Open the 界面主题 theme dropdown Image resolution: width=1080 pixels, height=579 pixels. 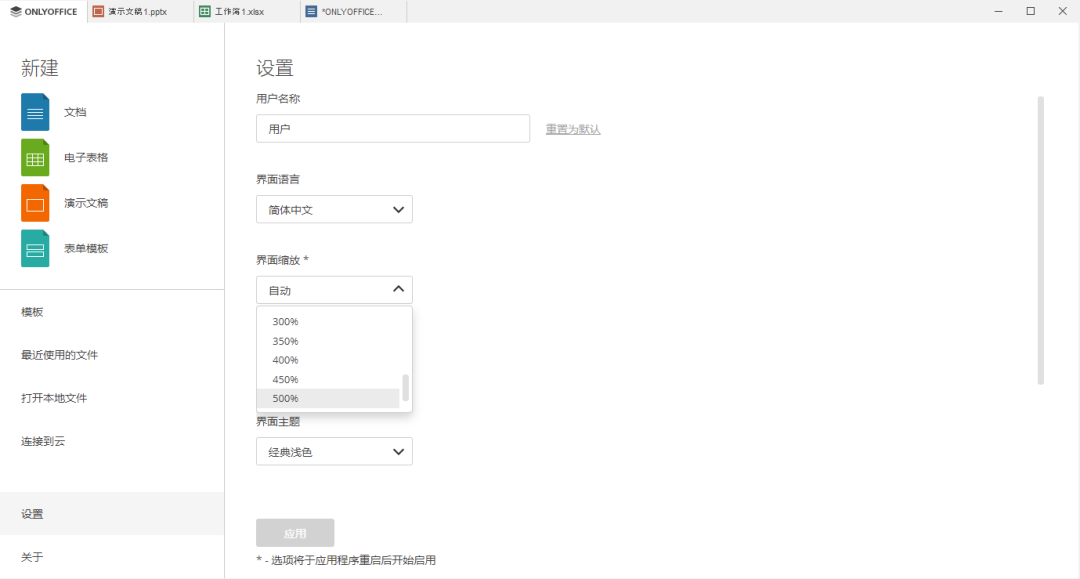click(334, 451)
